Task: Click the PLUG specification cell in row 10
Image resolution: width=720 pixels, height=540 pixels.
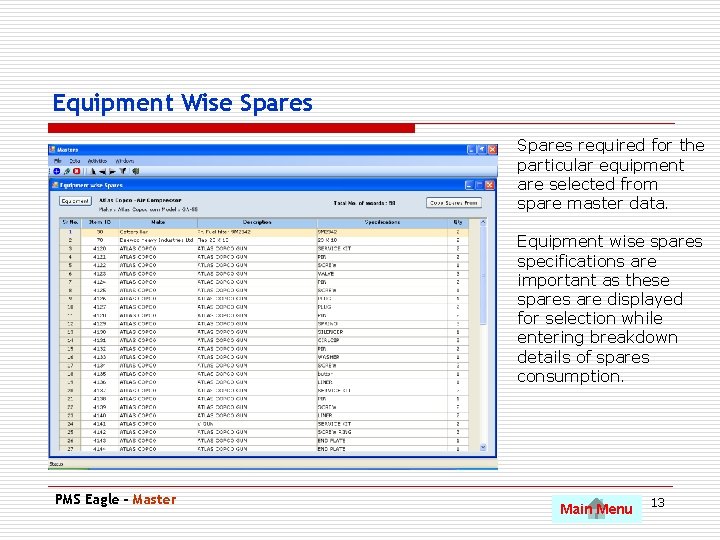Action: [x=382, y=307]
